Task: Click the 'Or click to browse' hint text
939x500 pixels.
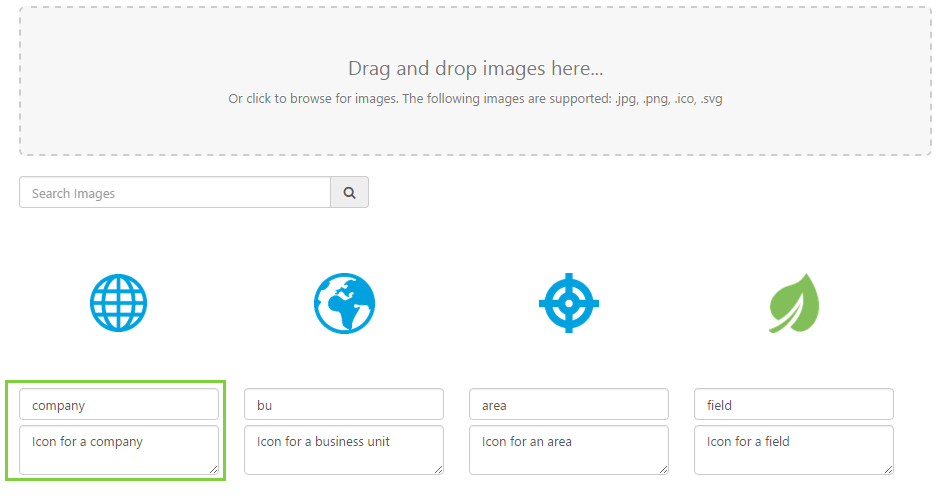Action: 475,99
